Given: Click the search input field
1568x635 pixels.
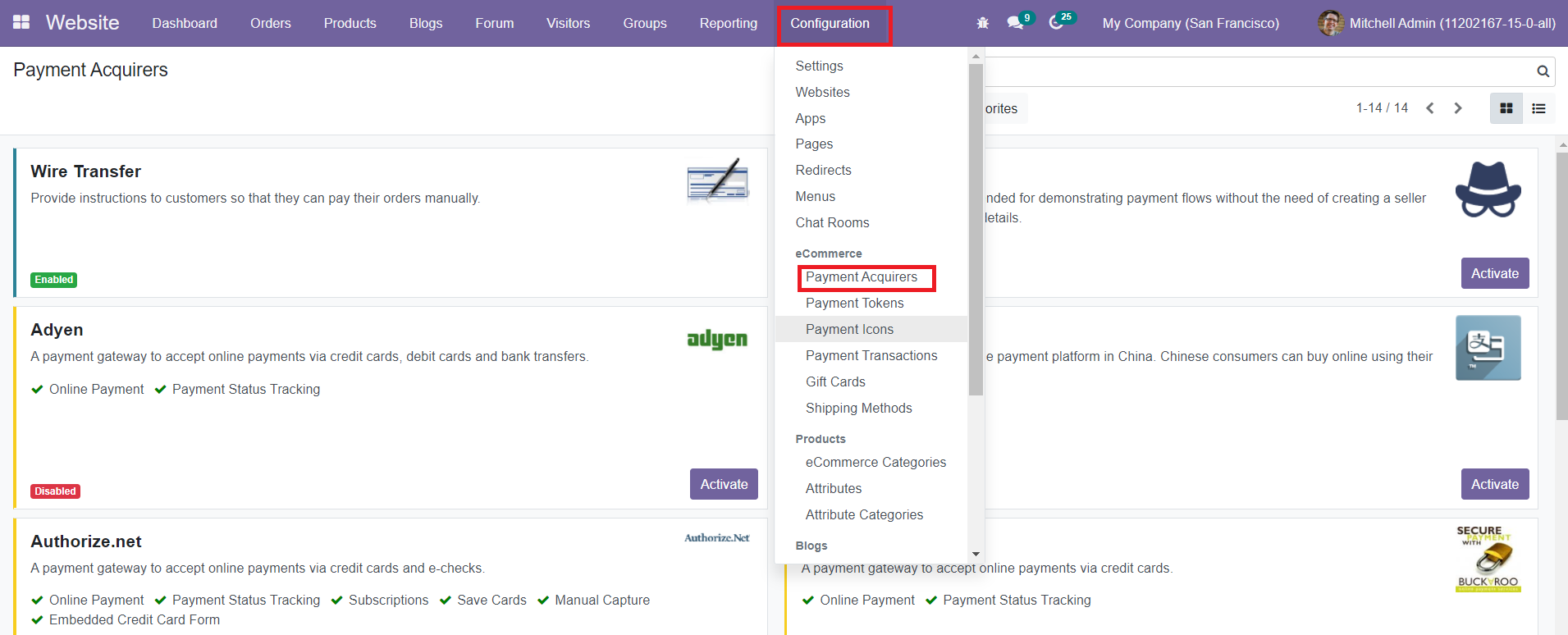Looking at the screenshot, I should tap(1259, 71).
